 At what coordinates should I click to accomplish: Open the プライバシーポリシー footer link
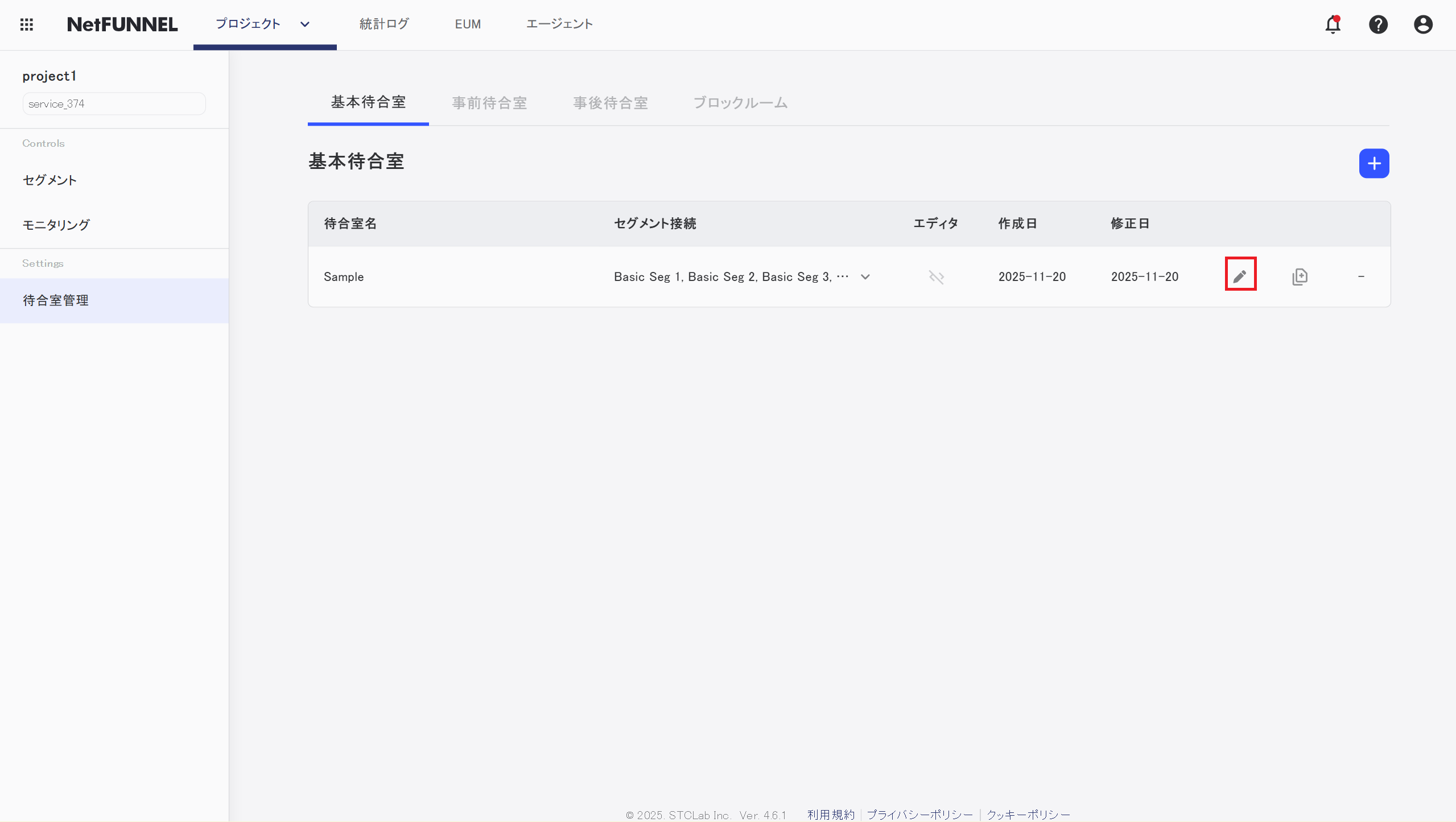[919, 815]
